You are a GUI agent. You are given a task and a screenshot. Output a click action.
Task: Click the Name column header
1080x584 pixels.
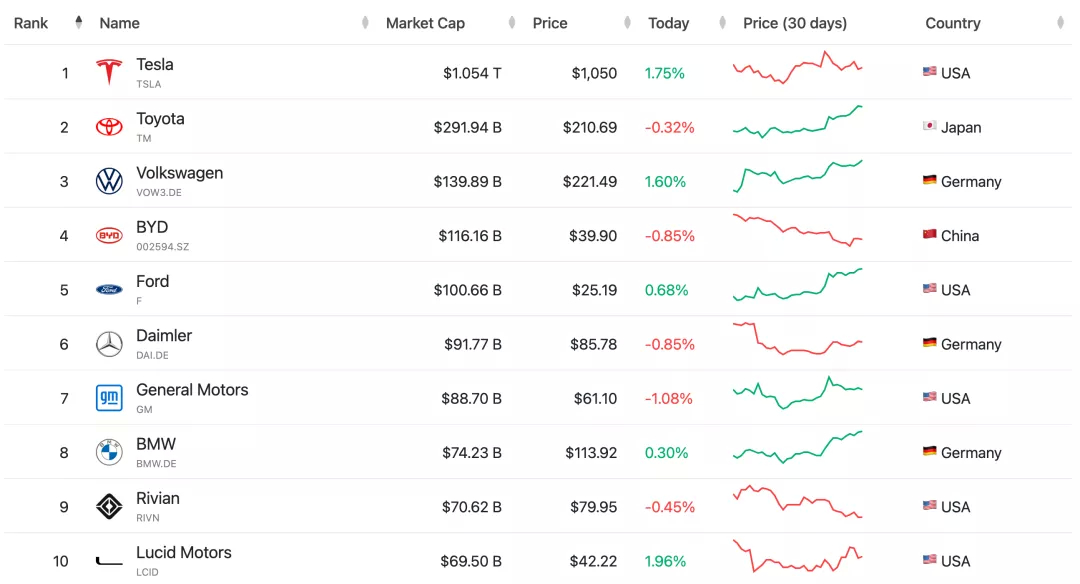pyautogui.click(x=120, y=23)
